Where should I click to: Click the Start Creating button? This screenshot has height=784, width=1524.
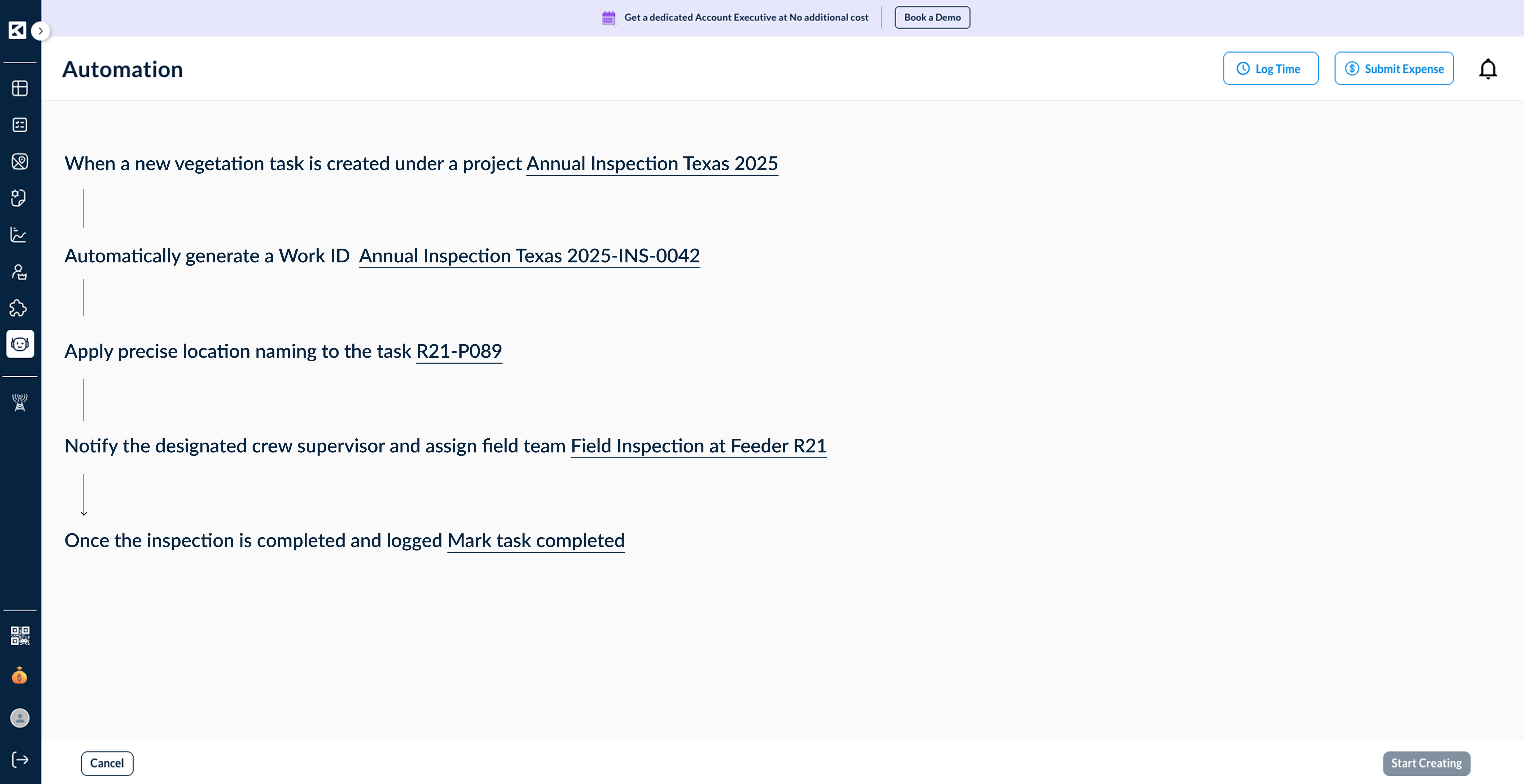1426,763
